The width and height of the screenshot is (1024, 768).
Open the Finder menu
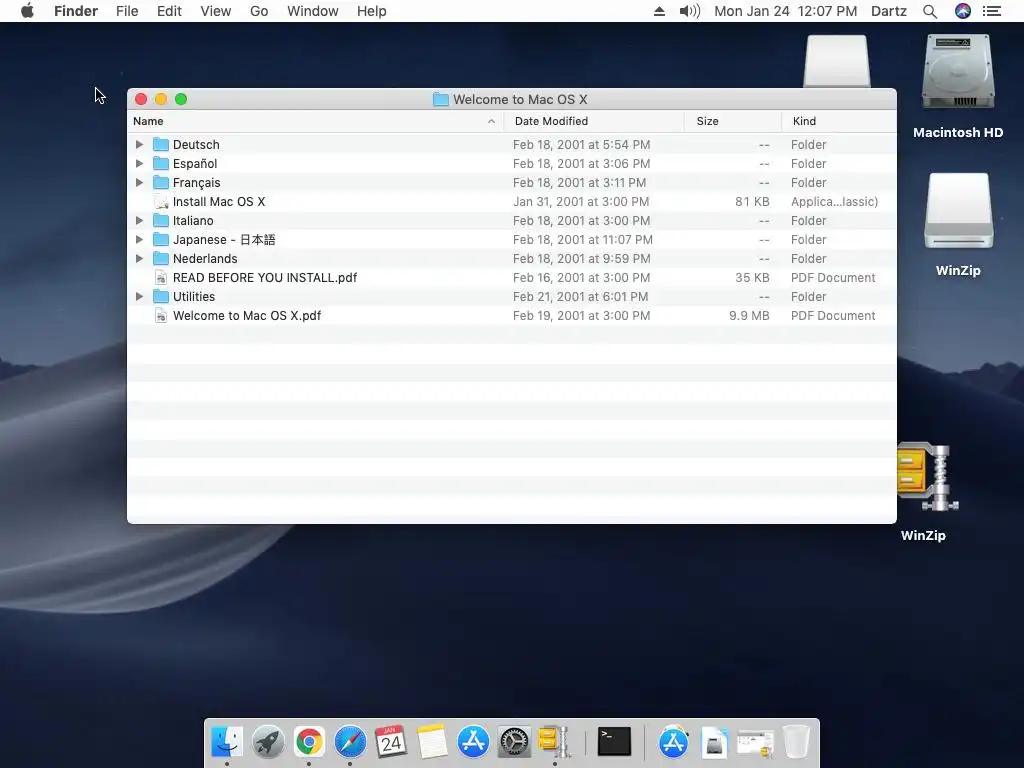tap(76, 11)
